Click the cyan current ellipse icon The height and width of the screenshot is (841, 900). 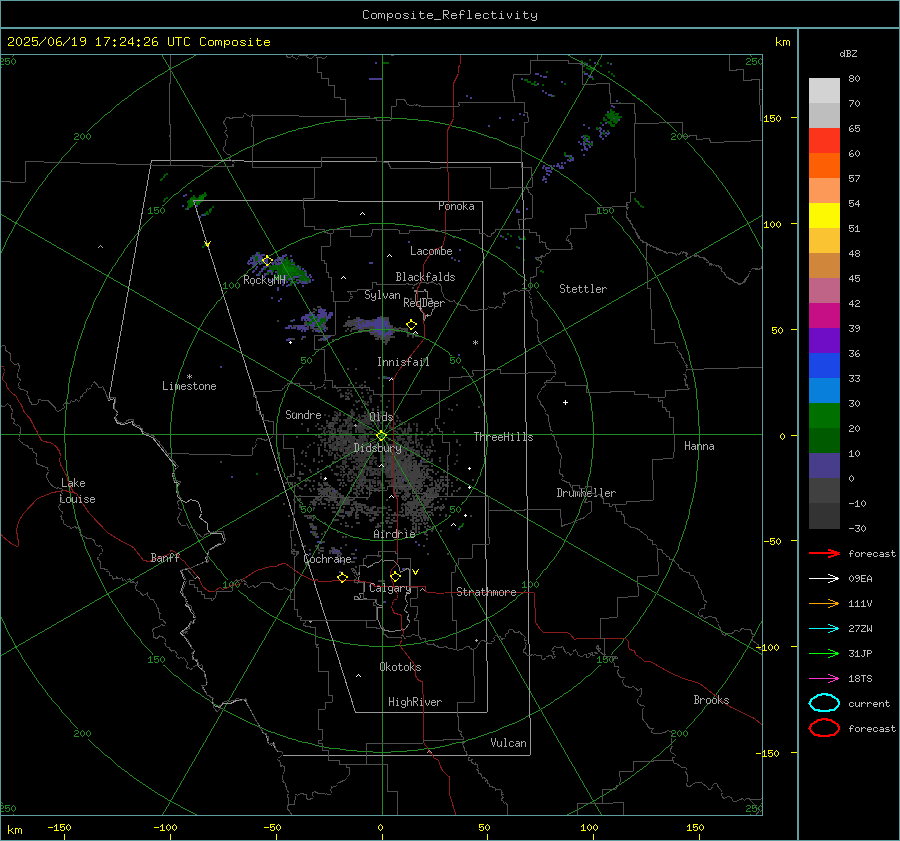(824, 703)
